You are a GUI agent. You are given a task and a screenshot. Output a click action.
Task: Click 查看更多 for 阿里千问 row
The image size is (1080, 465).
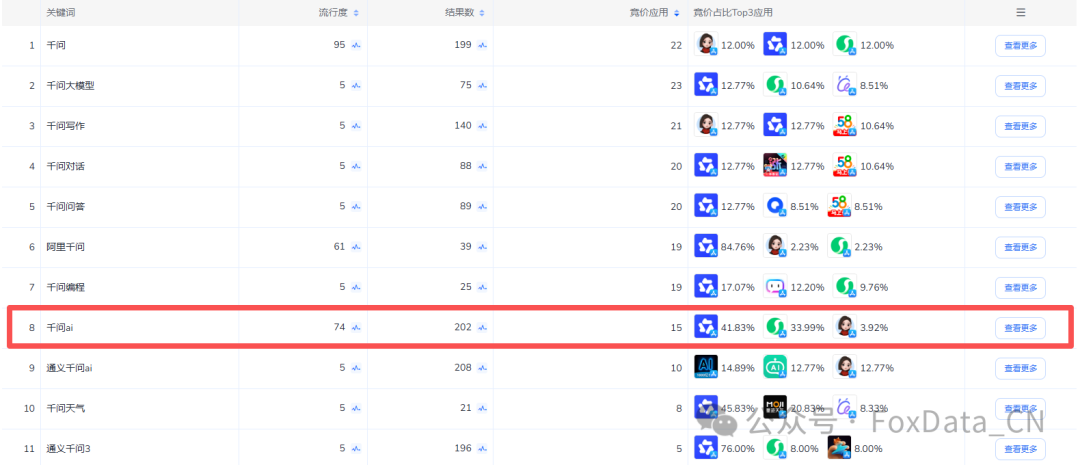point(1020,247)
